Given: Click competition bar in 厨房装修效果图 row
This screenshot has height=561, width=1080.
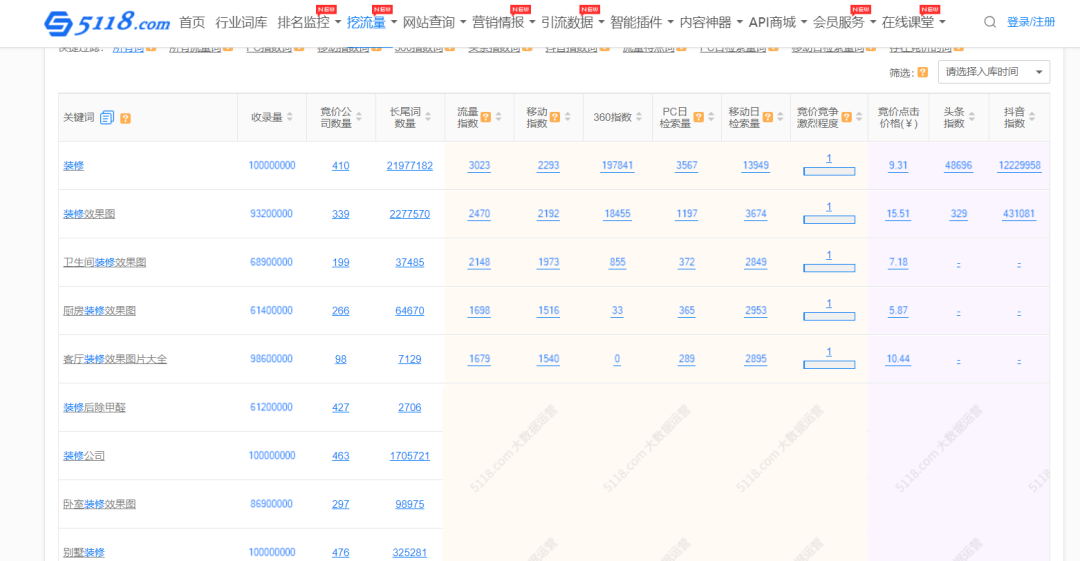Looking at the screenshot, I should 829,316.
